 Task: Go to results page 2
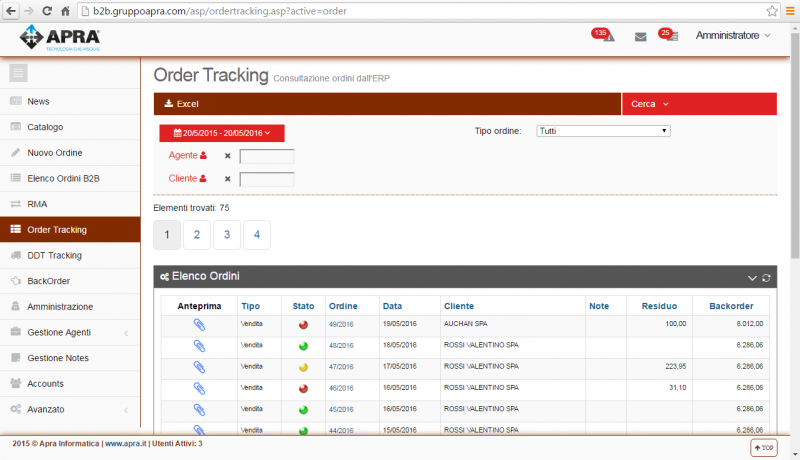[197, 235]
